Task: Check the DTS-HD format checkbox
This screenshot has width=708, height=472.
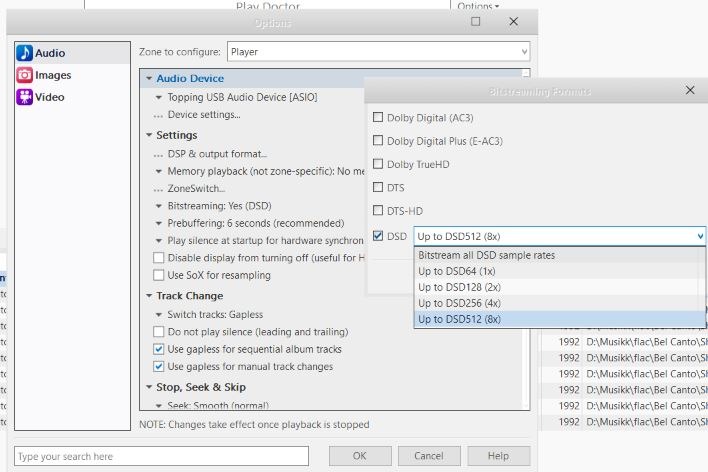Action: 378,210
